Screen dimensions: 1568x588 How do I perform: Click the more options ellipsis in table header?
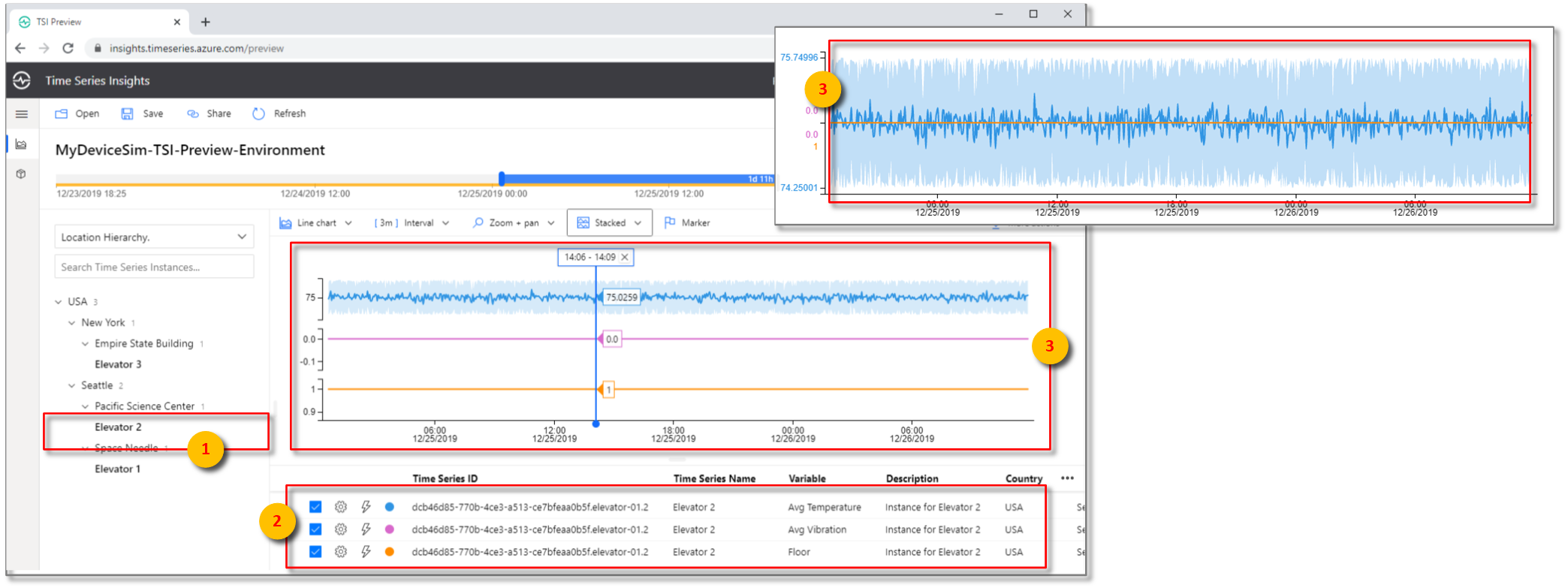pyautogui.click(x=1067, y=478)
